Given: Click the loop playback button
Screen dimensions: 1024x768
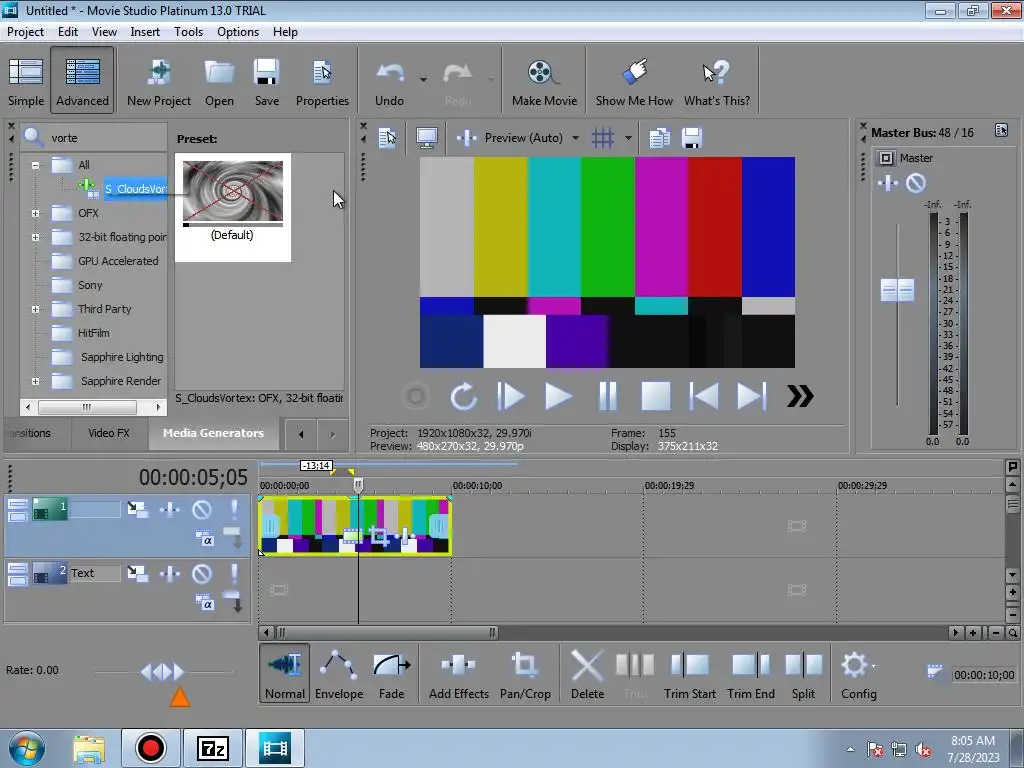Looking at the screenshot, I should tap(463, 396).
